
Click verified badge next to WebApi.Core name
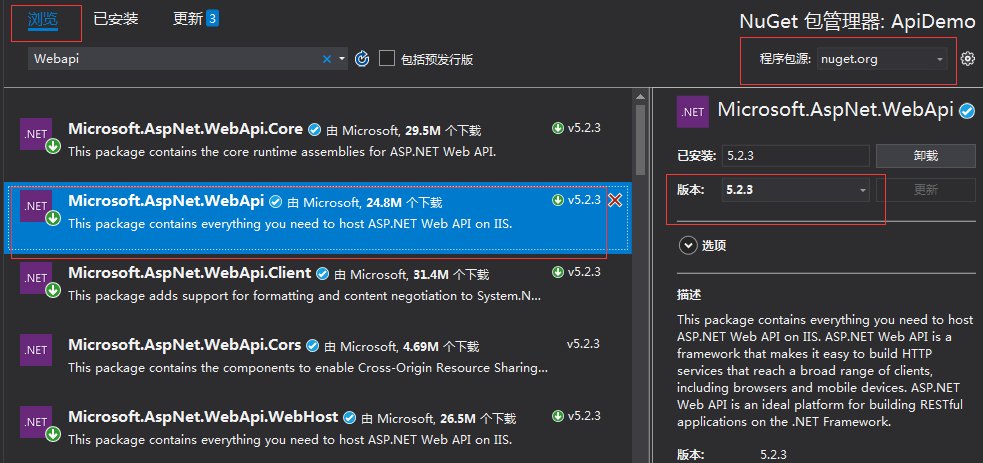click(315, 130)
